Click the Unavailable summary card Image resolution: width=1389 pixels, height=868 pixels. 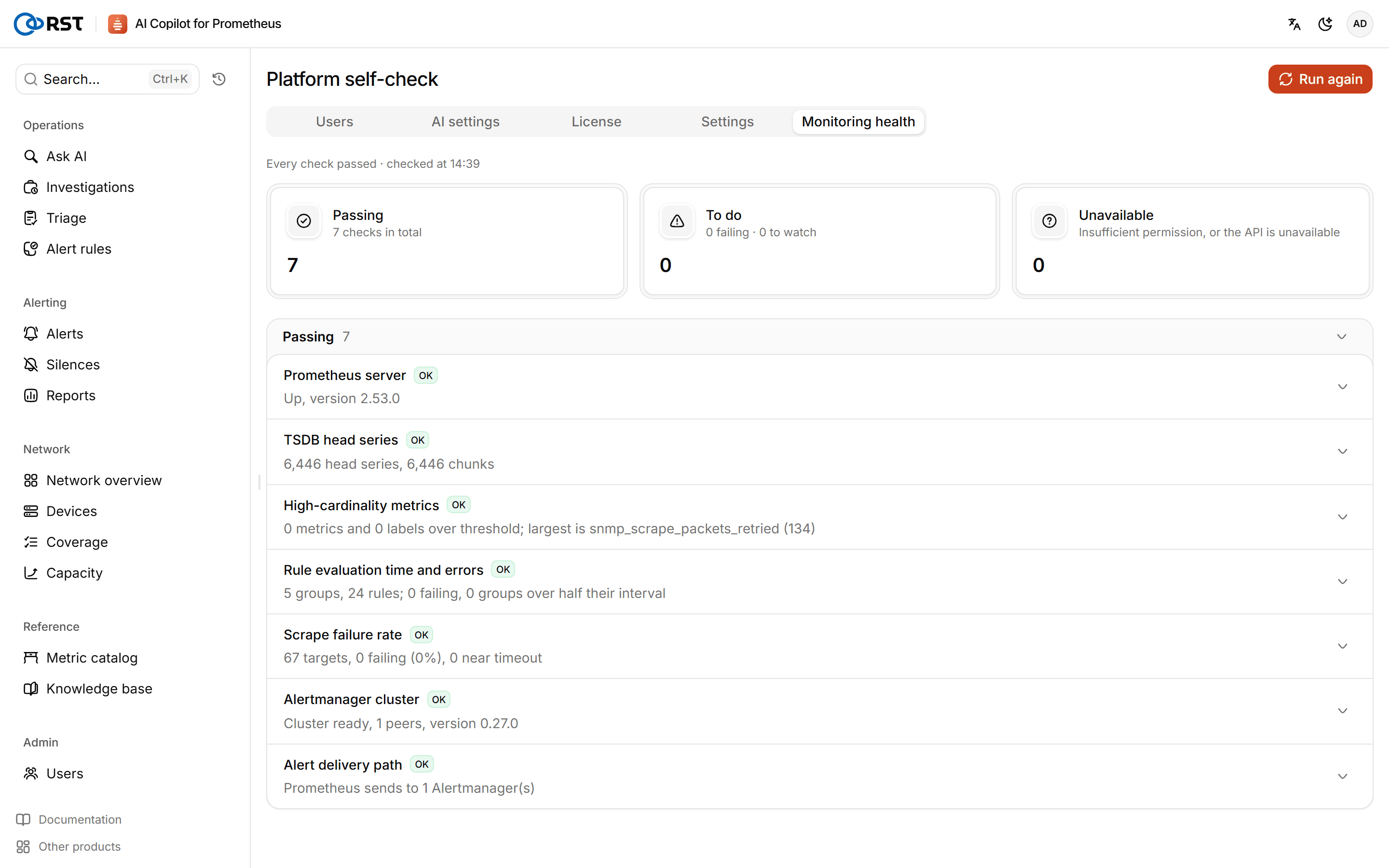click(1192, 241)
